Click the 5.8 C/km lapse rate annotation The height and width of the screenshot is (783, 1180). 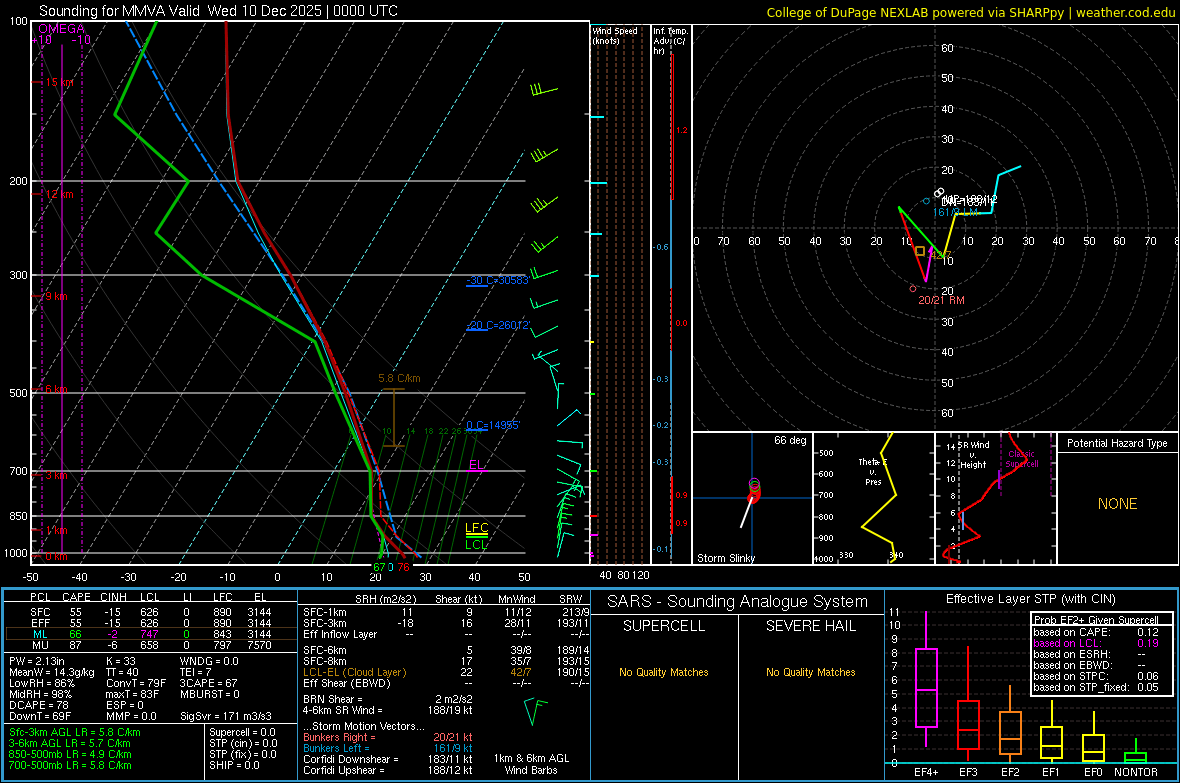tap(399, 378)
